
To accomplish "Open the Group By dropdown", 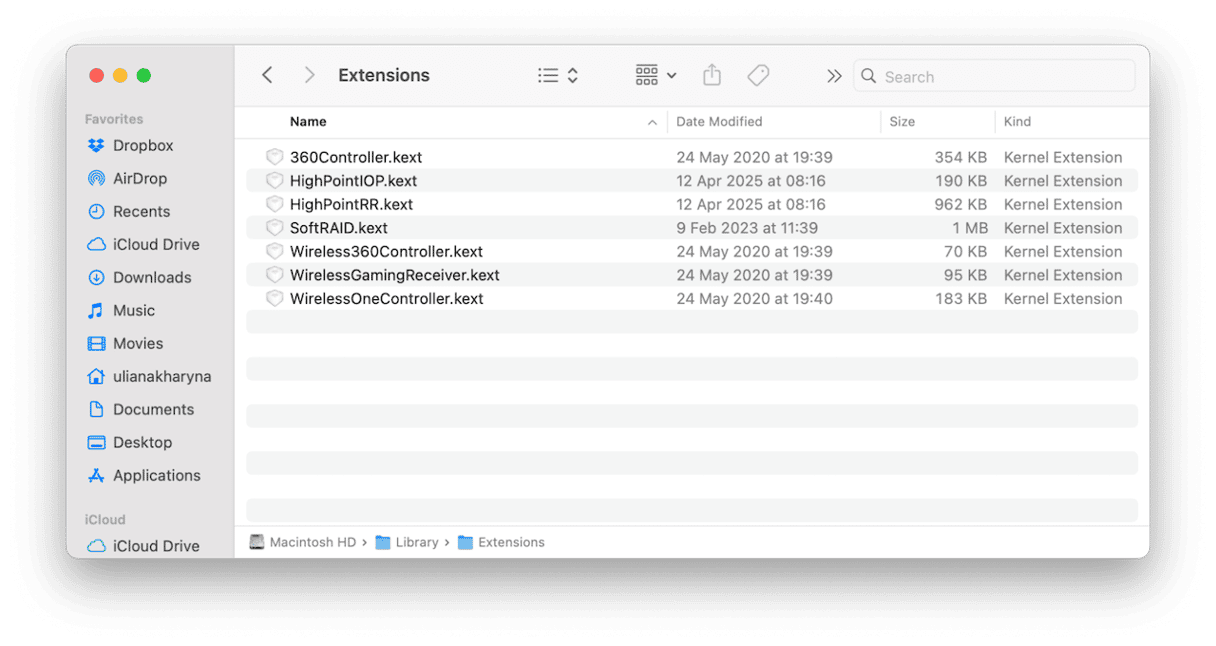I will [656, 76].
